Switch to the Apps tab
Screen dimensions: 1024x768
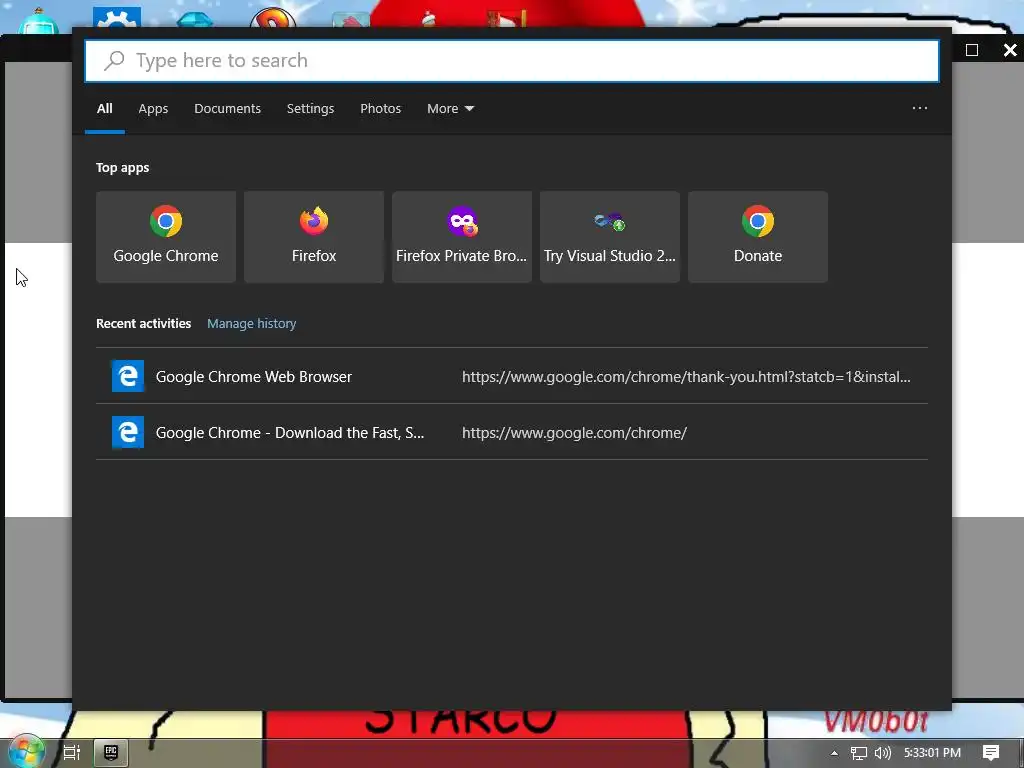pos(153,108)
